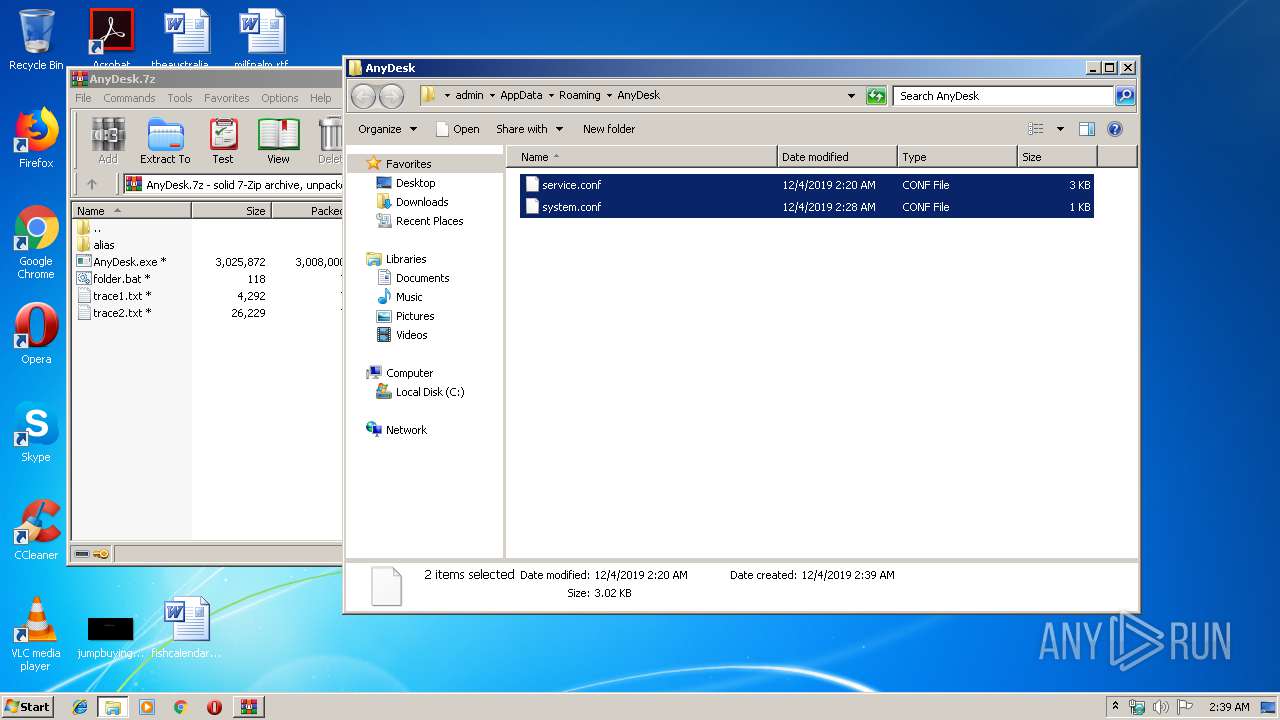The image size is (1280, 720).
Task: Sort the archive list by the Name column
Action: (x=131, y=210)
